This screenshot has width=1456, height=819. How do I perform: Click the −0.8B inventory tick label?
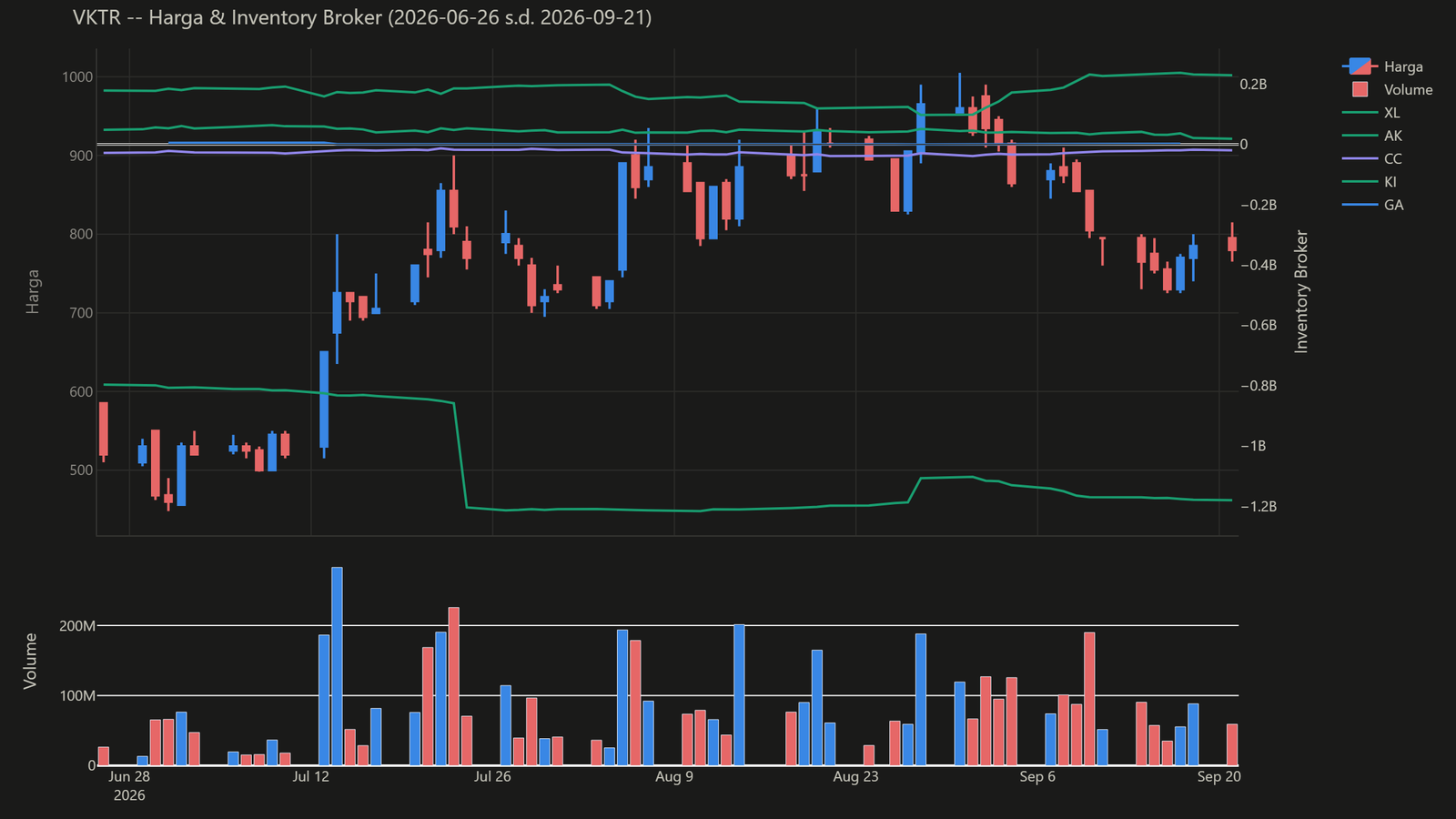pos(1259,386)
